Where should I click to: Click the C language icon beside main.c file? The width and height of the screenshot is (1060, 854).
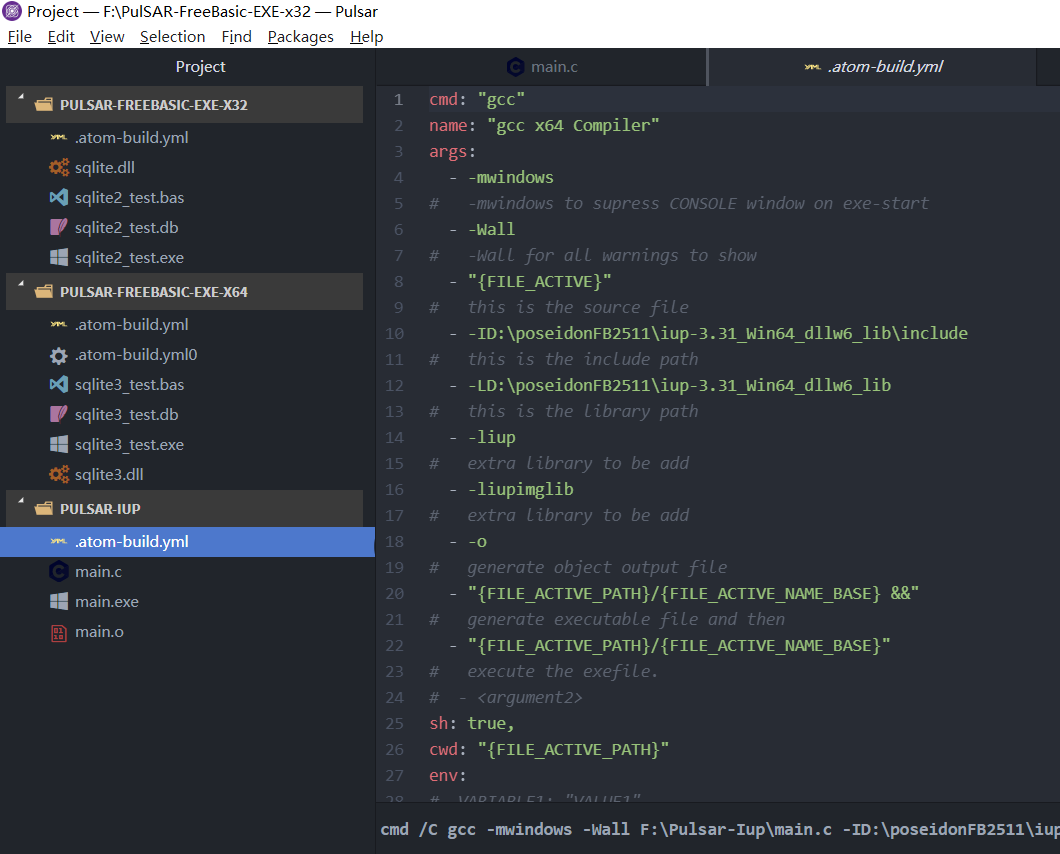[59, 571]
